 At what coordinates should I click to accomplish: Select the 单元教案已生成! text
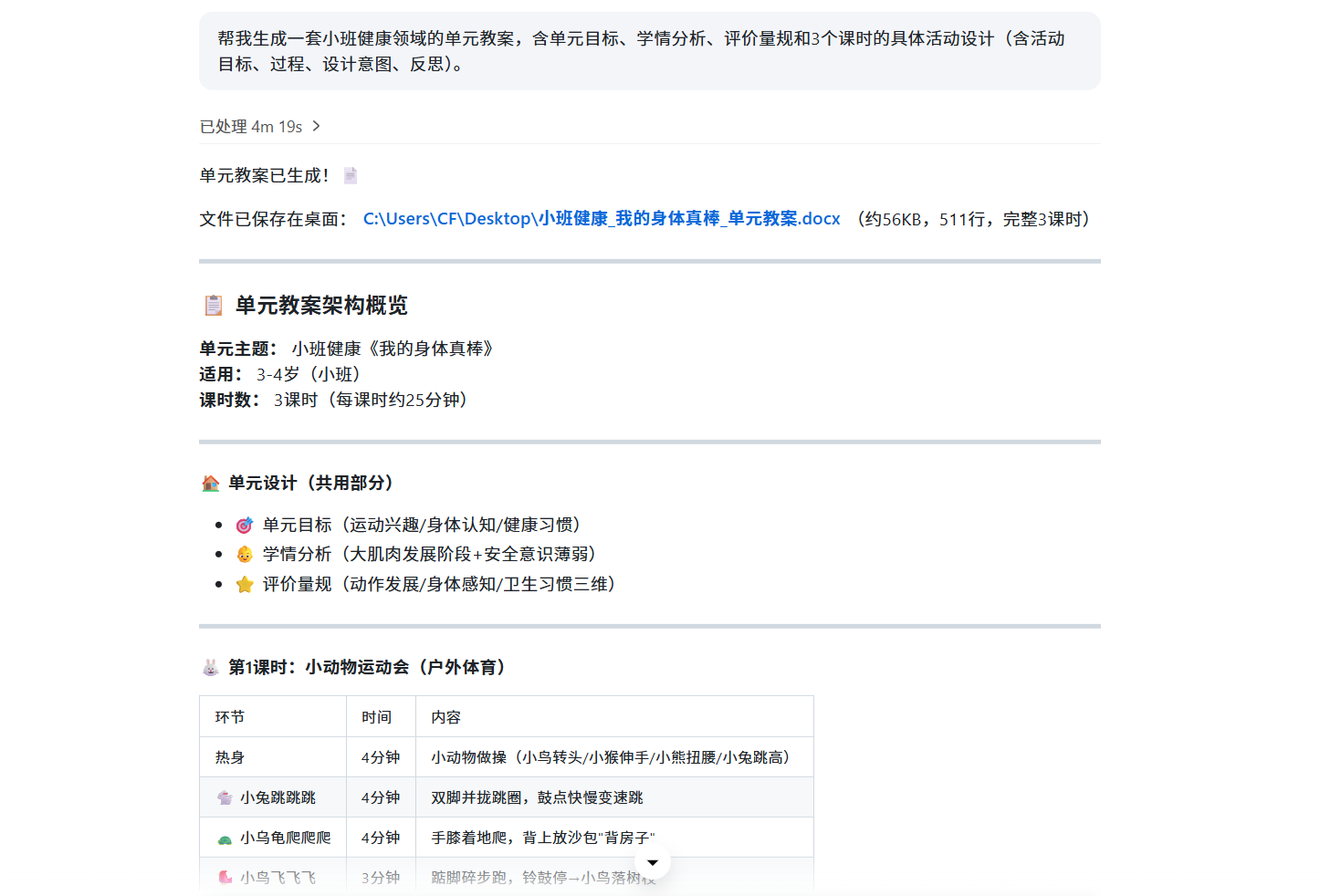[x=265, y=175]
